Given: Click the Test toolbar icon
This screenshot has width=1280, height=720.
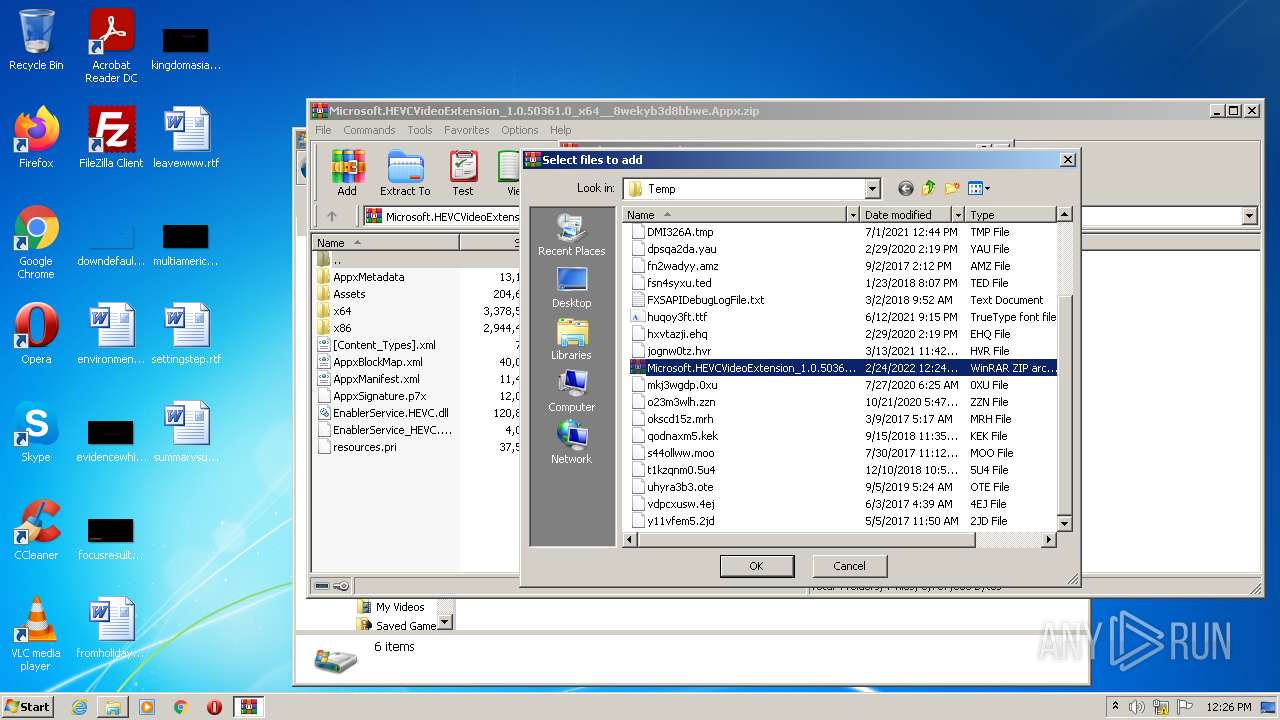Looking at the screenshot, I should 462,174.
